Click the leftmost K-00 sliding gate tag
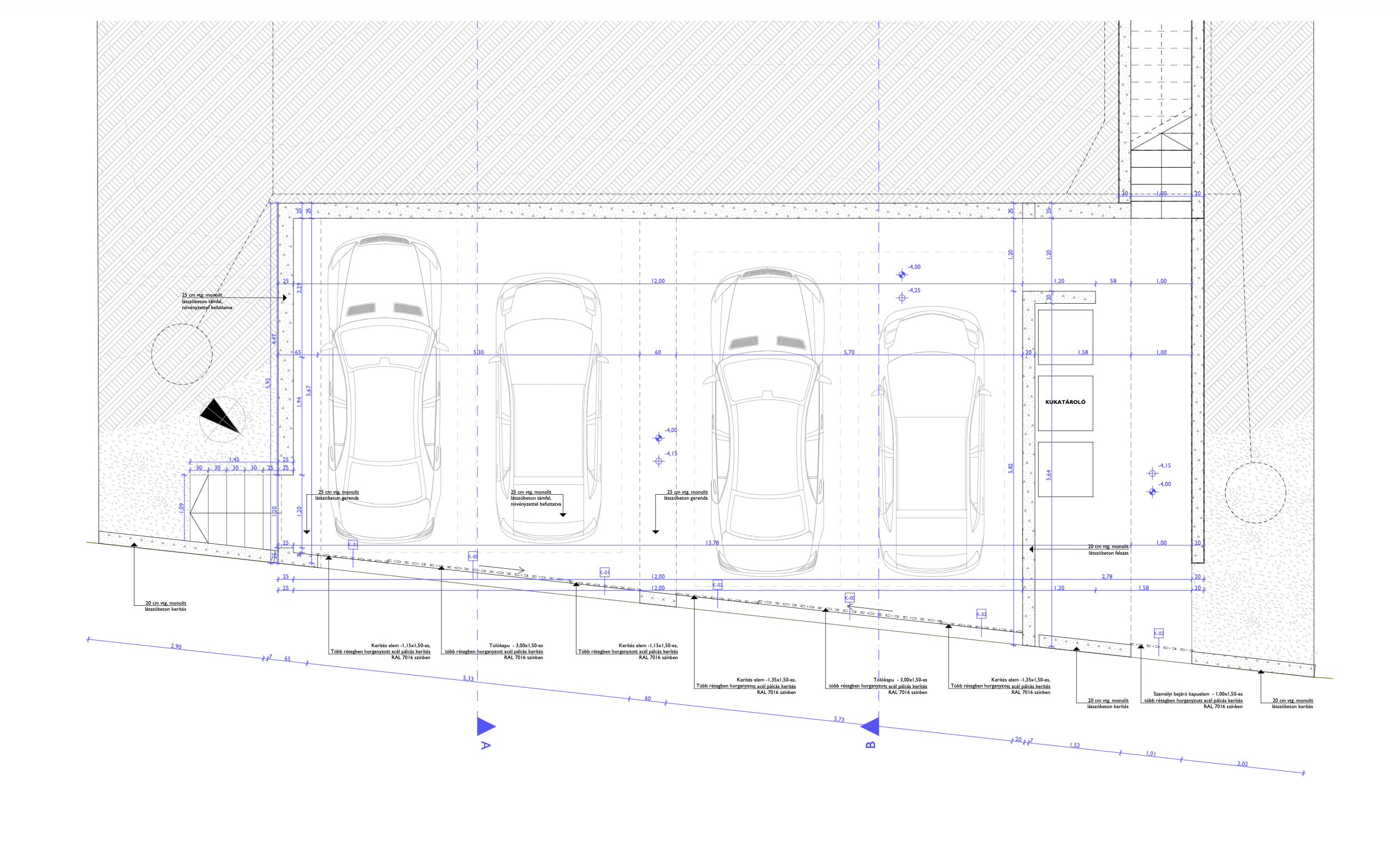Viewport: 1400px width, 860px height. coord(472,557)
